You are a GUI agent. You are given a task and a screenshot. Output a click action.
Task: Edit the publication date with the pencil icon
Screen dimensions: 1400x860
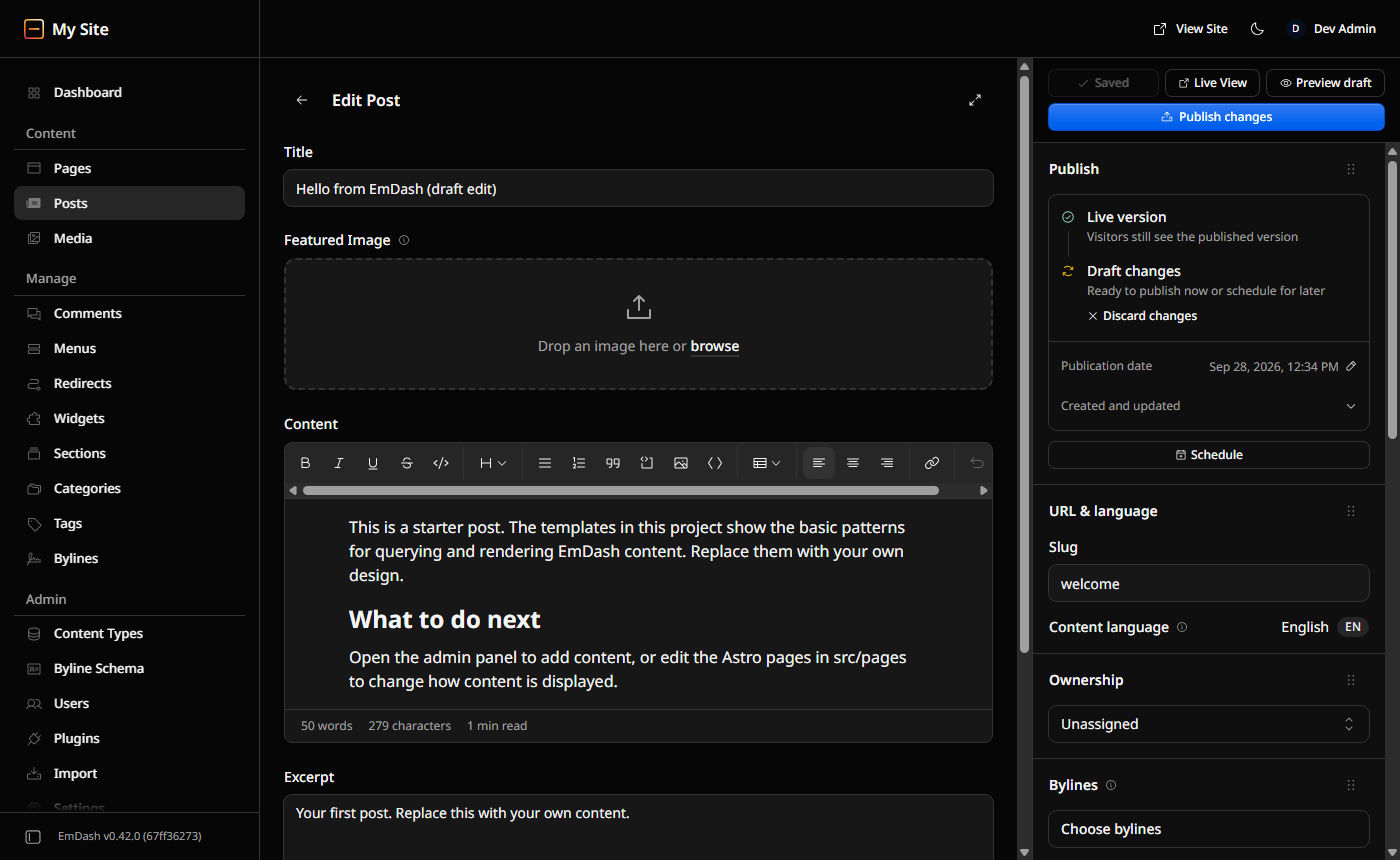coord(1351,366)
